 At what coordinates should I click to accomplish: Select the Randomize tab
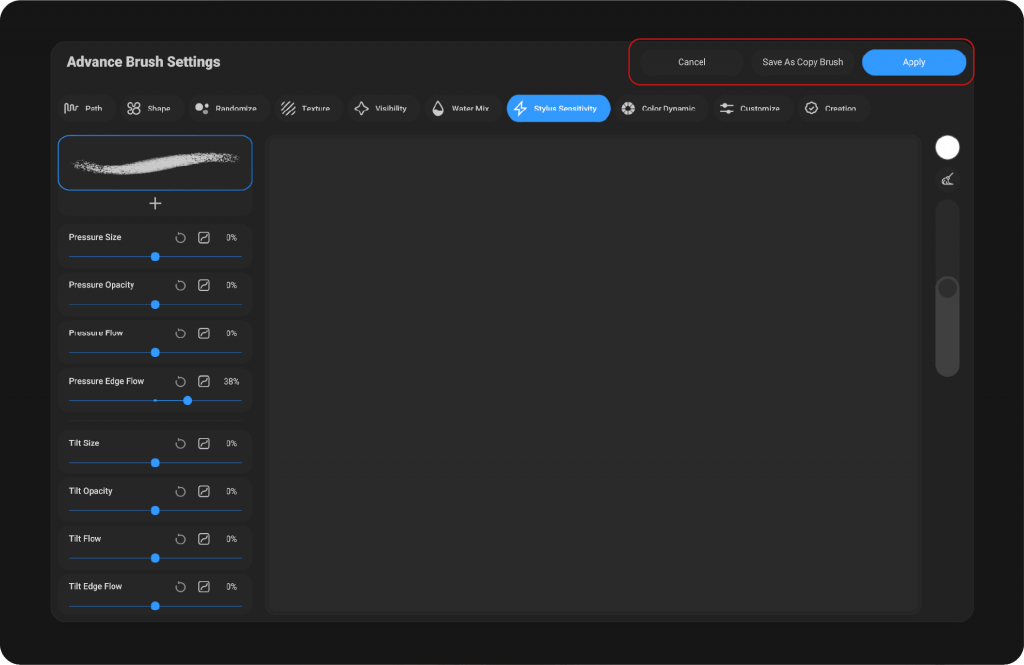(x=226, y=108)
